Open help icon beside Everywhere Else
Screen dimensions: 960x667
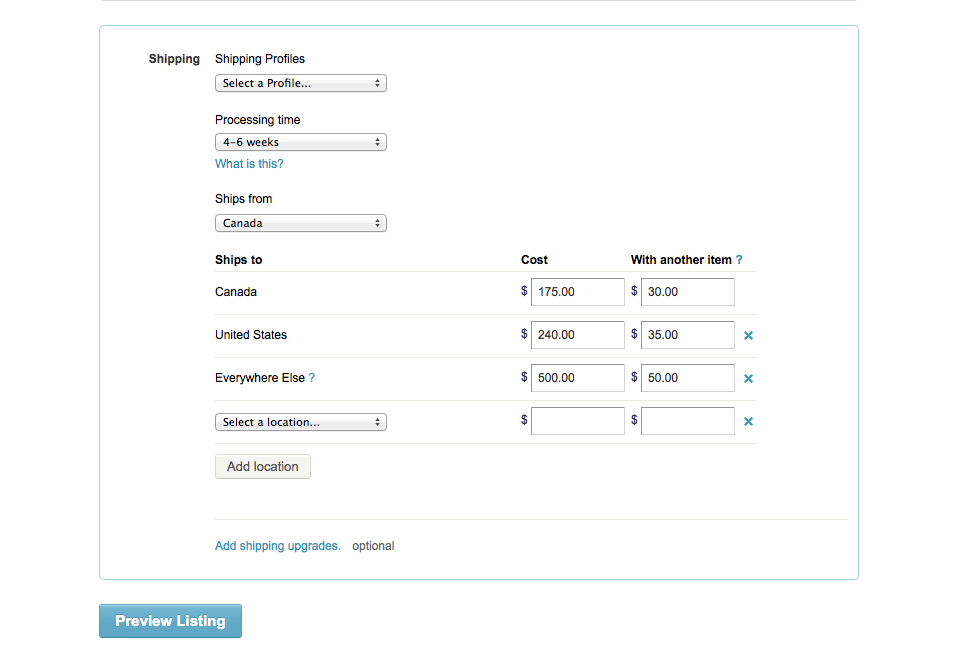point(312,378)
